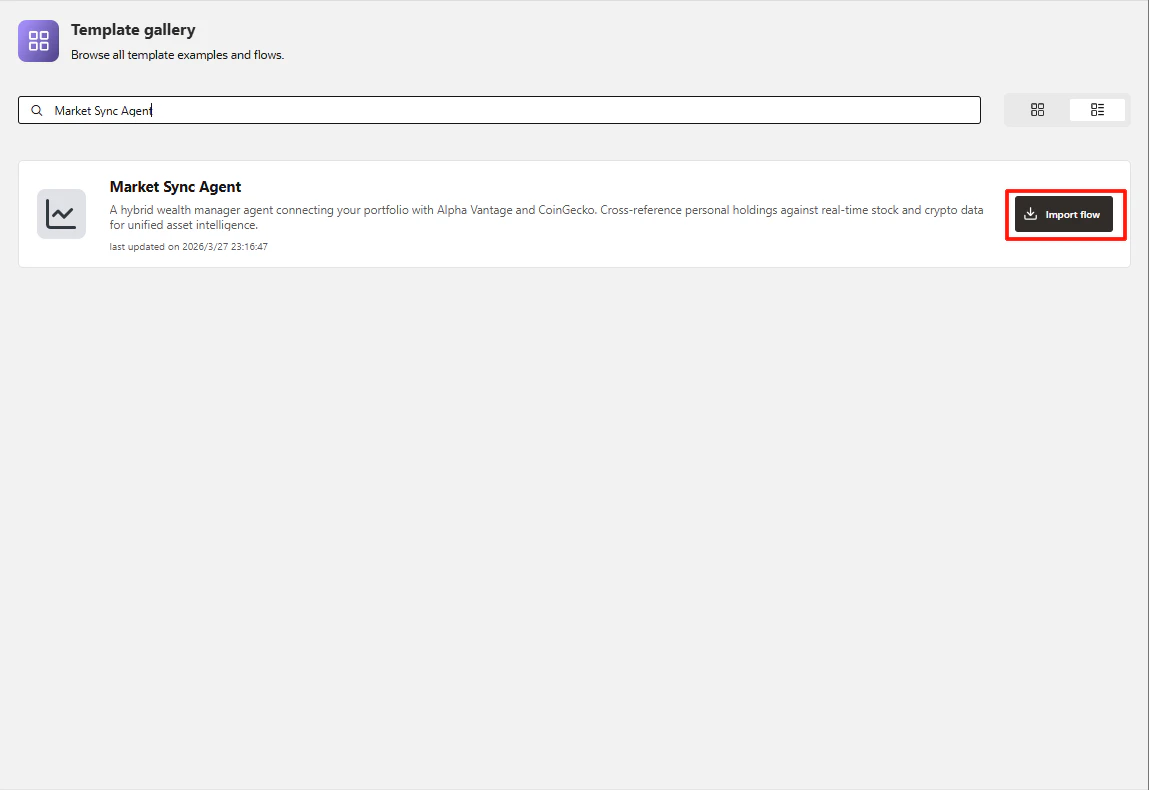Click the magnifier icon in search box

pos(37,111)
